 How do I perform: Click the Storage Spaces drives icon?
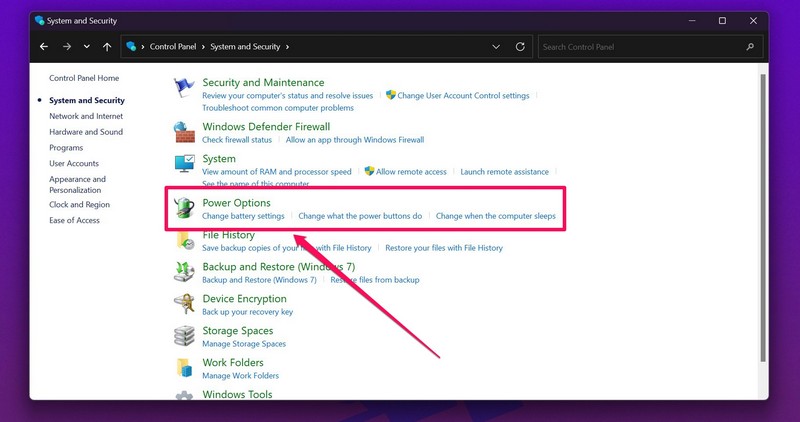point(184,336)
